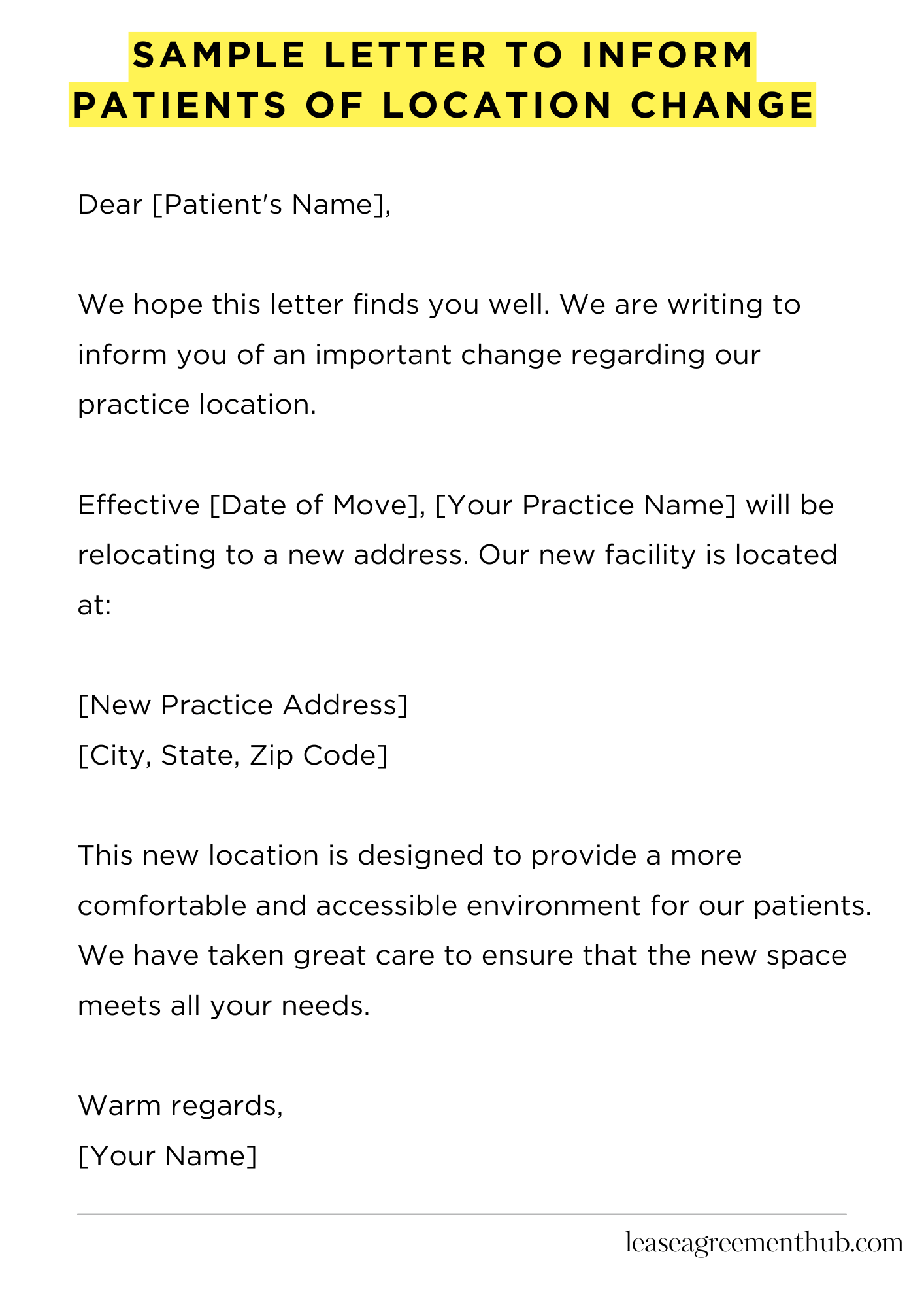The height and width of the screenshot is (1307, 924).
Task: Click the word "Dear" in the greeting
Action: tap(110, 205)
